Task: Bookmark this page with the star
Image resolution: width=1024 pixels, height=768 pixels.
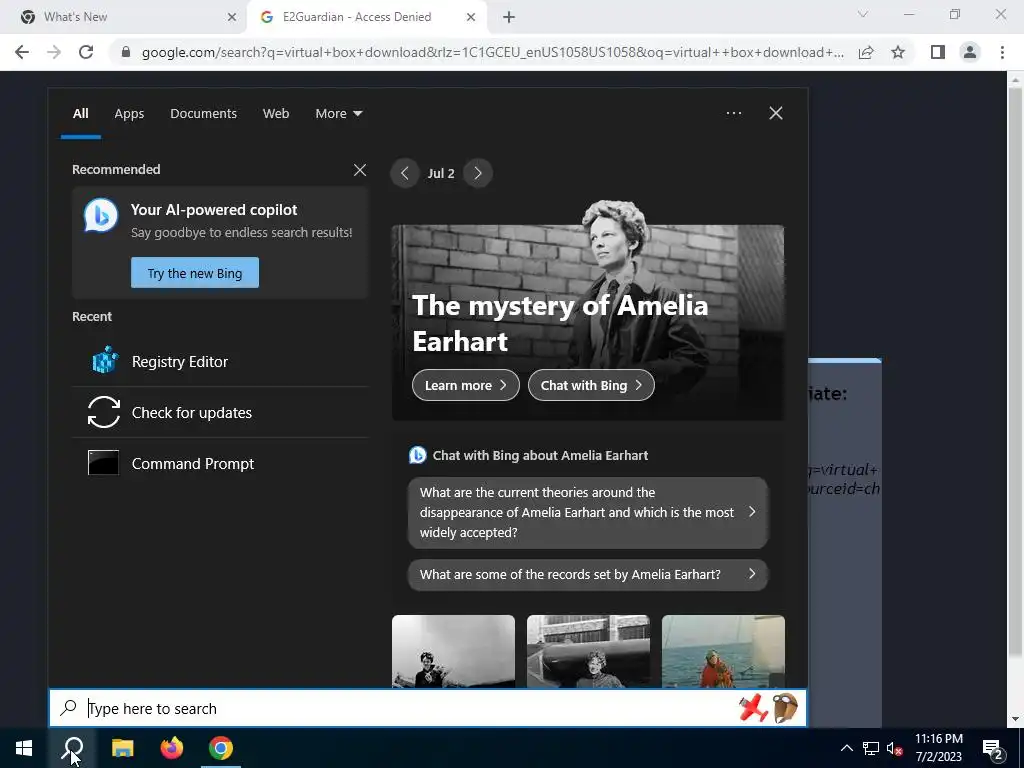Action: click(898, 52)
